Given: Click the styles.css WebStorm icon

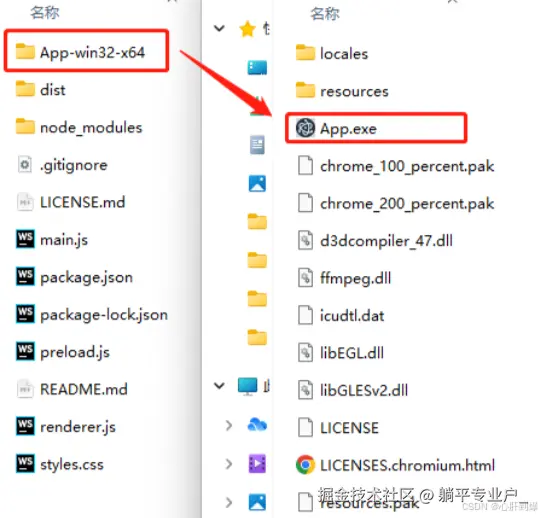Looking at the screenshot, I should (25, 463).
